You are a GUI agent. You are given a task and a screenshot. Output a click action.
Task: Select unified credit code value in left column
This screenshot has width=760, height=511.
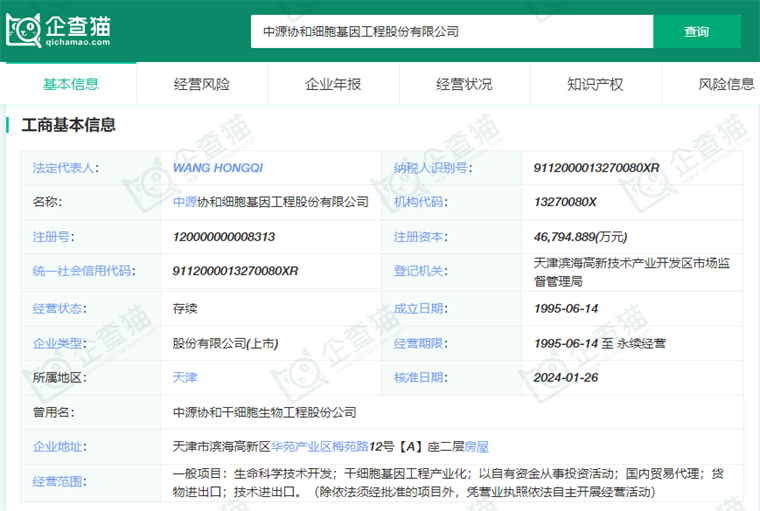pos(235,271)
